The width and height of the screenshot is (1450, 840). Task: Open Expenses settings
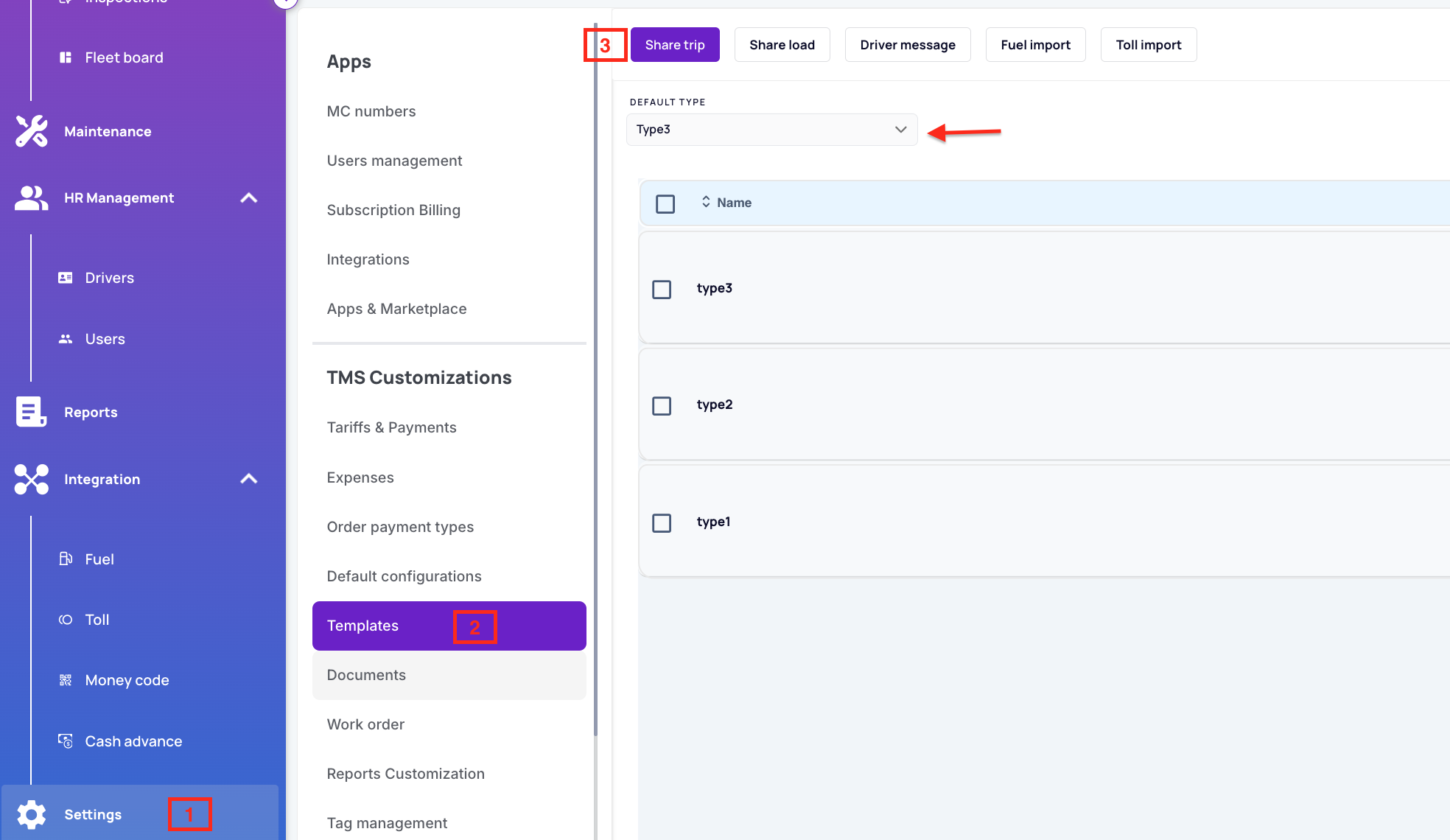pyautogui.click(x=360, y=477)
